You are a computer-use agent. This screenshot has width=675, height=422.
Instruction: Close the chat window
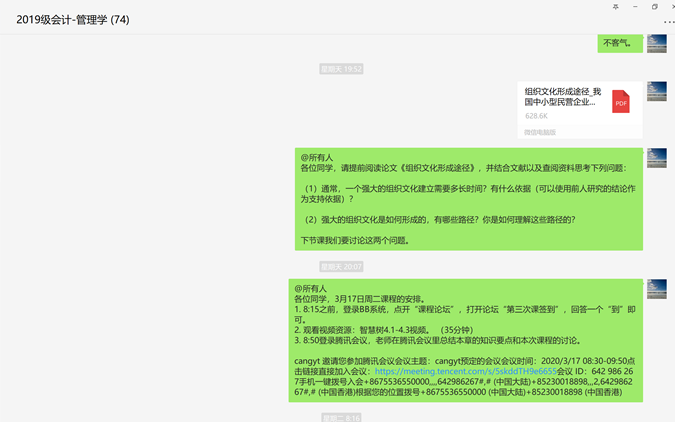coord(669,6)
